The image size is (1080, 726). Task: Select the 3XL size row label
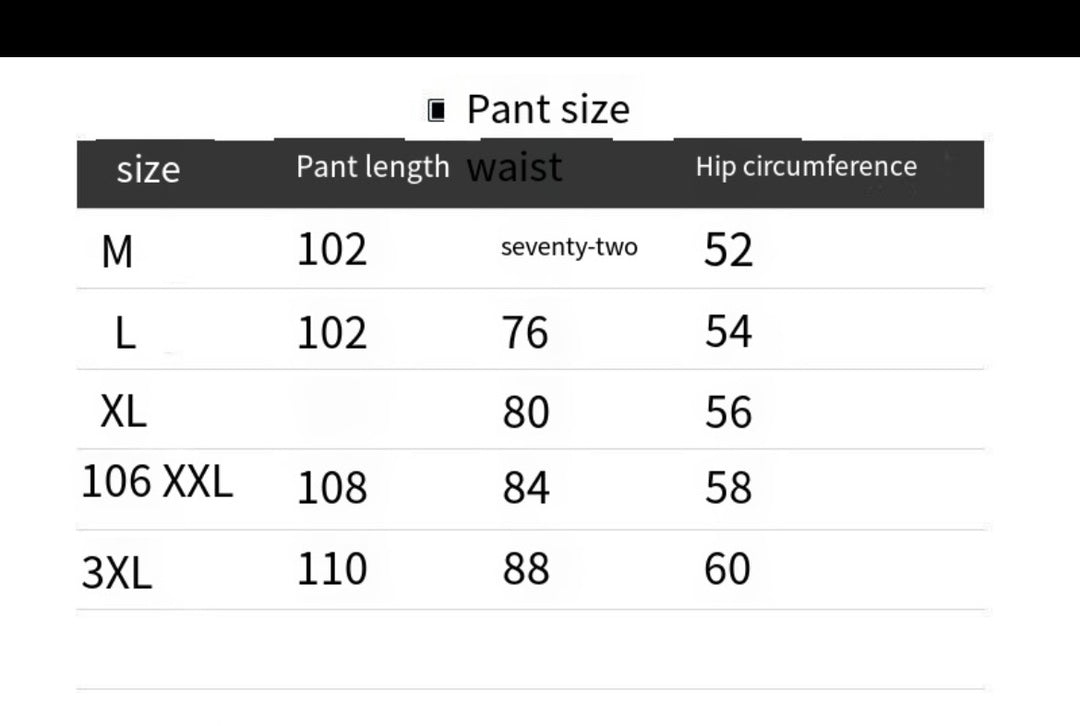pyautogui.click(x=117, y=574)
